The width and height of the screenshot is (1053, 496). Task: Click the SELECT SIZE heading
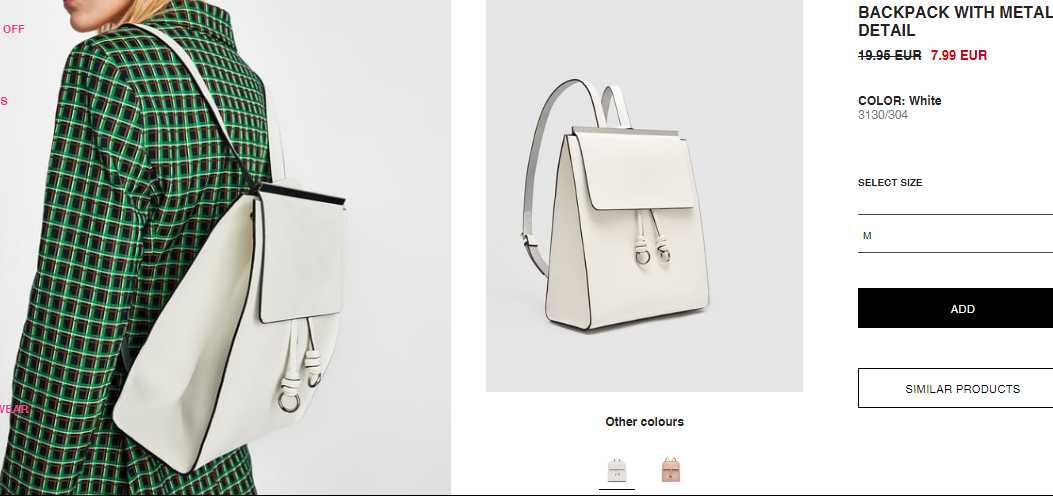pos(890,183)
